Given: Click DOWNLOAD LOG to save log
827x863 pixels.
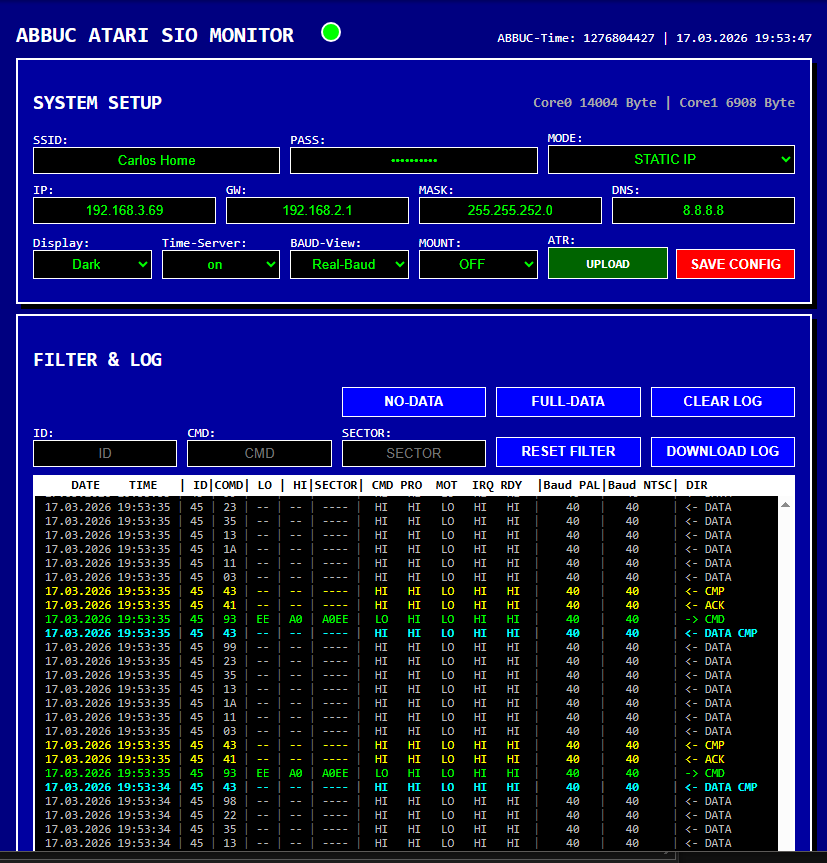Looking at the screenshot, I should point(722,451).
